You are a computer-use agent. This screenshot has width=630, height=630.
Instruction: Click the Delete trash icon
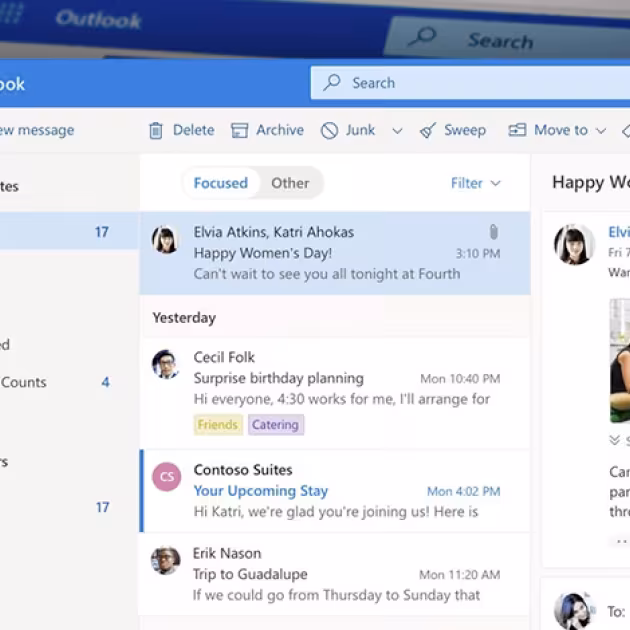pyautogui.click(x=156, y=131)
